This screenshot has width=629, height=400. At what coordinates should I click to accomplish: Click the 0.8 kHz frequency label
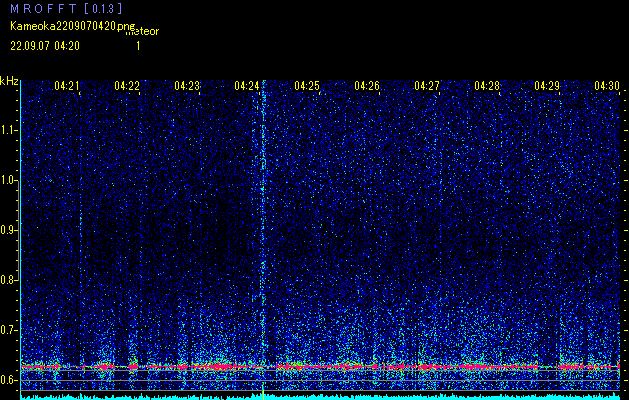(x=8, y=280)
